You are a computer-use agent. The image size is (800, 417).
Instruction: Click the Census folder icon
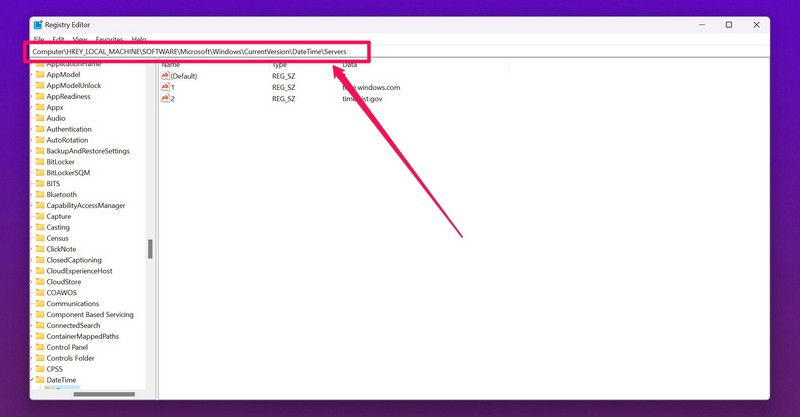40,238
